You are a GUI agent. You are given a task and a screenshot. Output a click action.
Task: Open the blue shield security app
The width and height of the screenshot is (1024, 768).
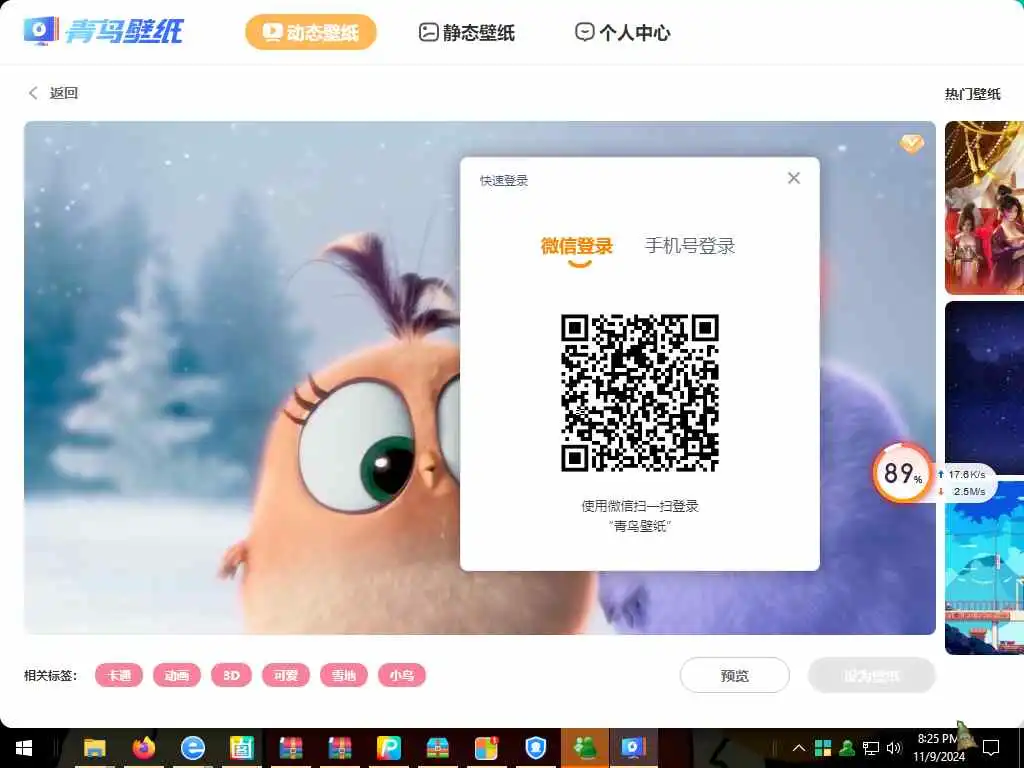(x=536, y=748)
